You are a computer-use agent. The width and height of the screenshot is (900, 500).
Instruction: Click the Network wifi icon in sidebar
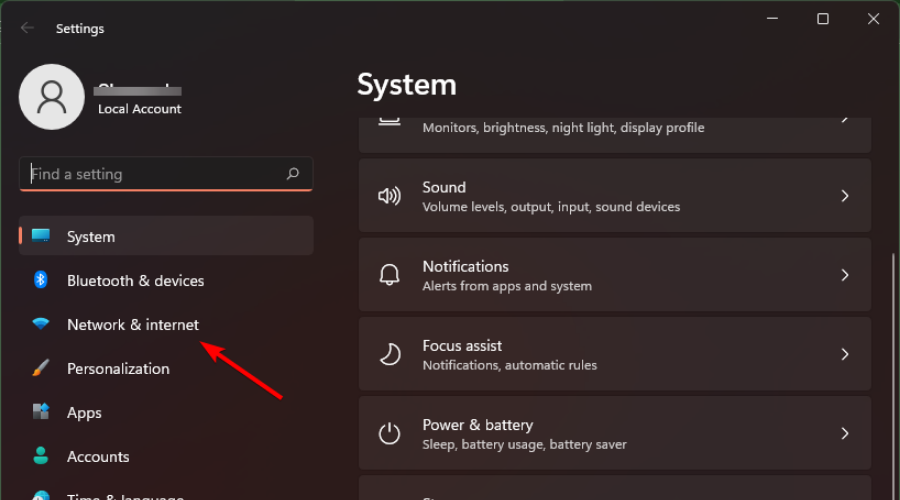[41, 324]
